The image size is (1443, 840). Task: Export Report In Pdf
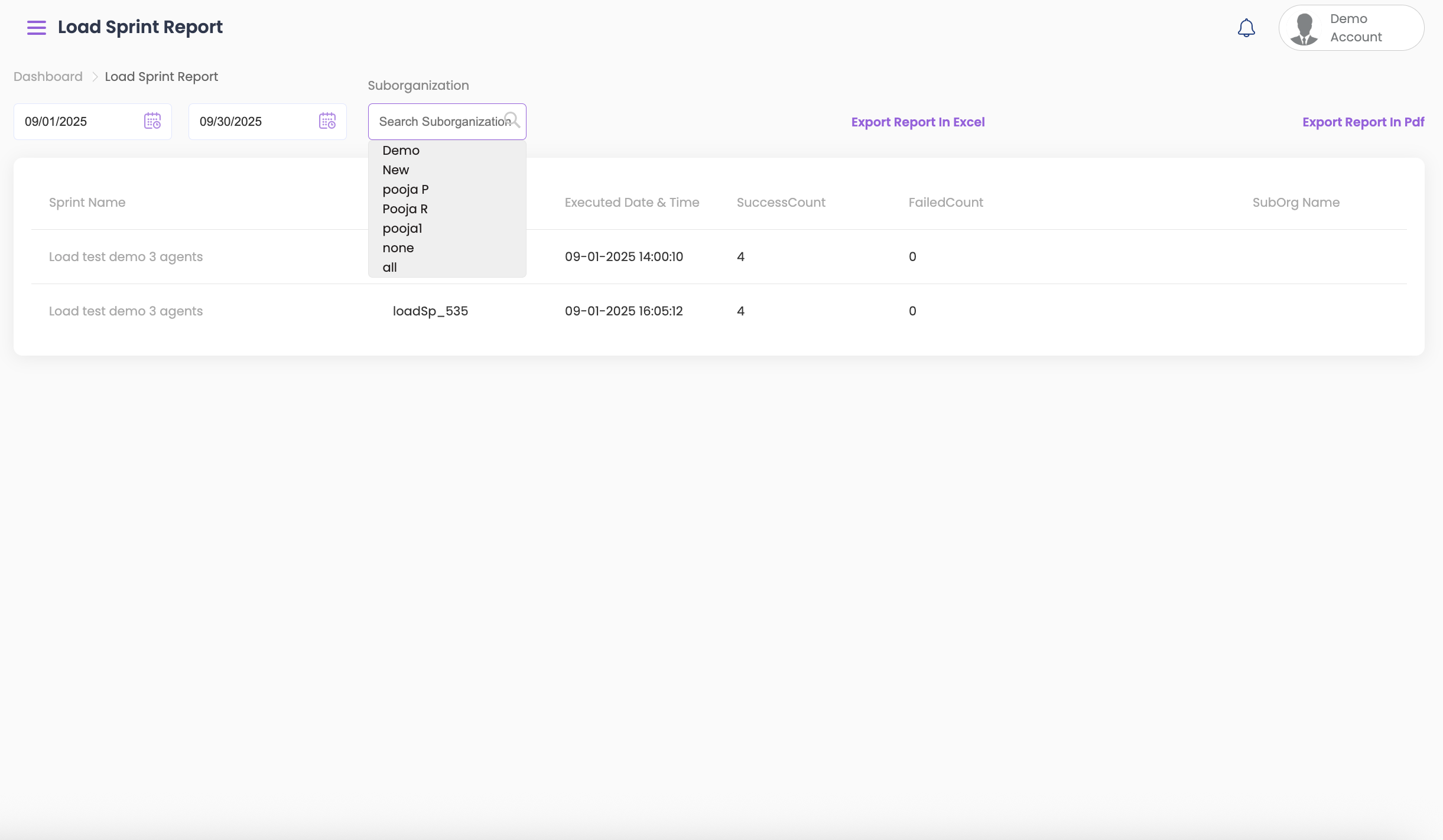[x=1363, y=122]
